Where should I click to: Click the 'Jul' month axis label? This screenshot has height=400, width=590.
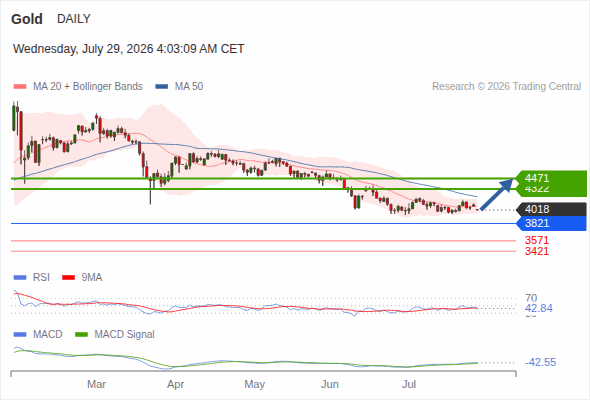409,385
